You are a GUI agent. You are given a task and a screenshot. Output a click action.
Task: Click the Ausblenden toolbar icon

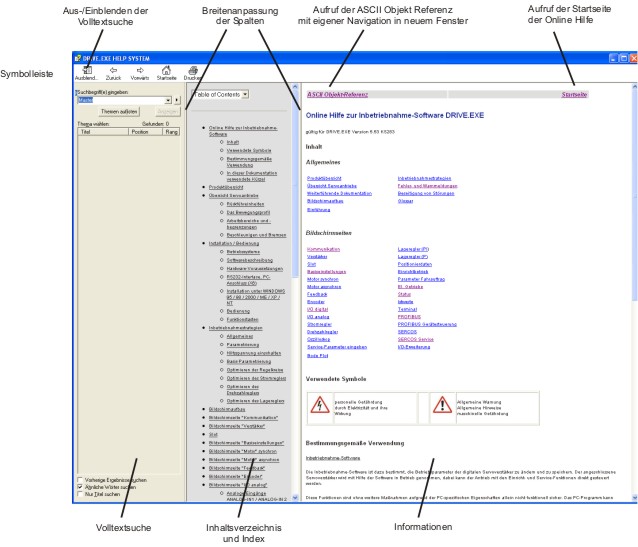coord(87,70)
